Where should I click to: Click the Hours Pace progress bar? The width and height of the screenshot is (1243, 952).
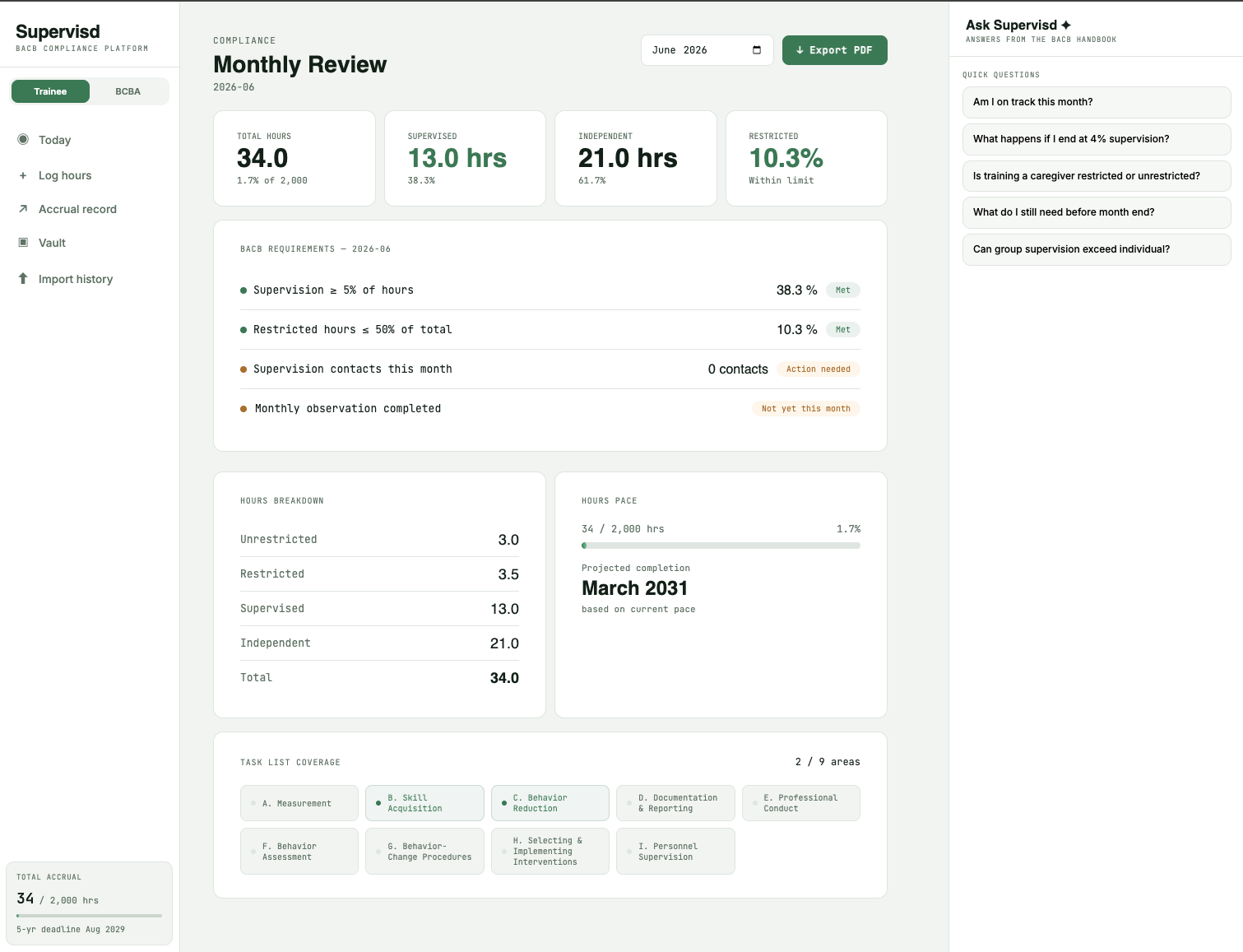point(721,546)
